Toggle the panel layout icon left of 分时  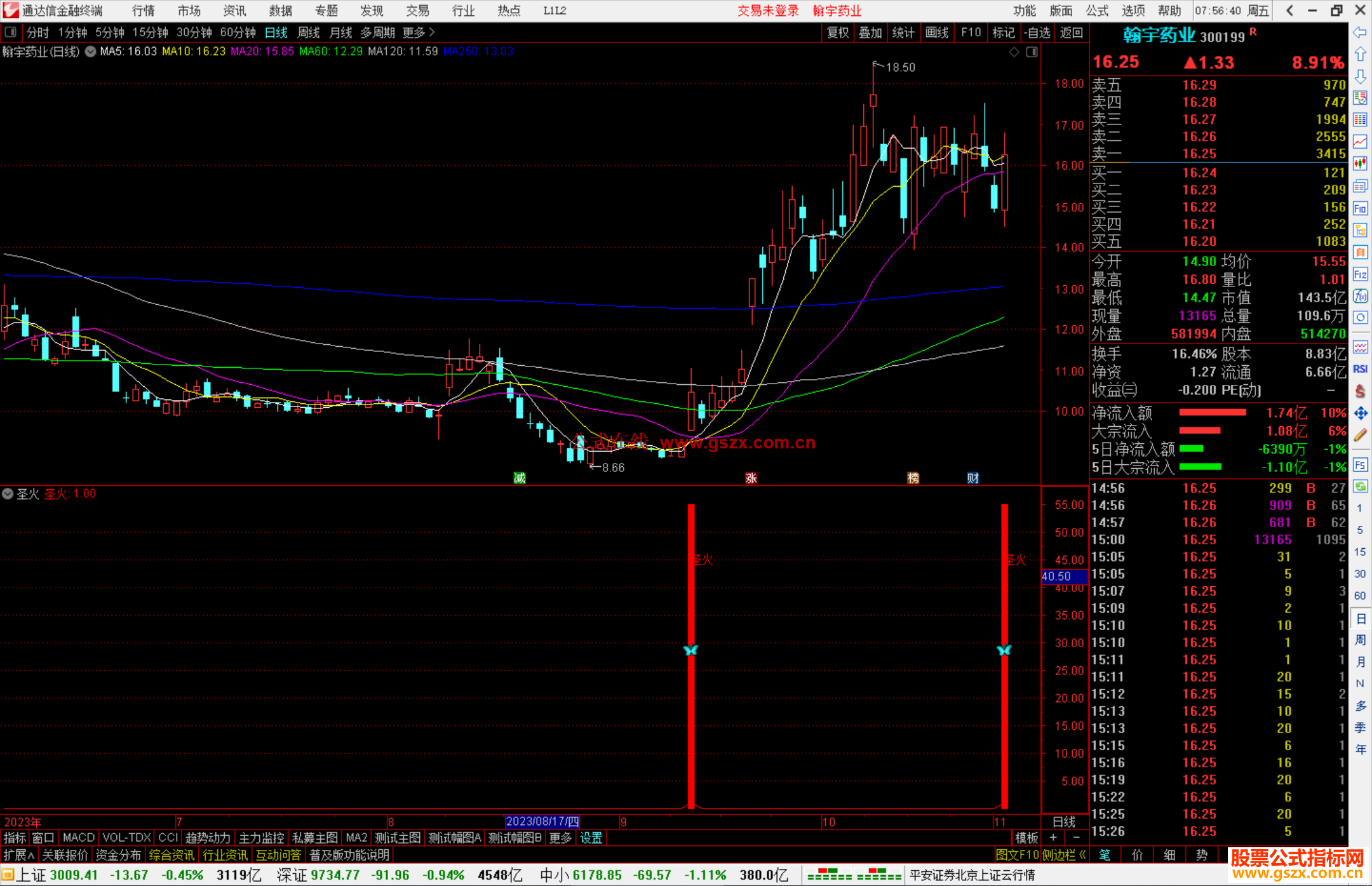pyautogui.click(x=11, y=32)
